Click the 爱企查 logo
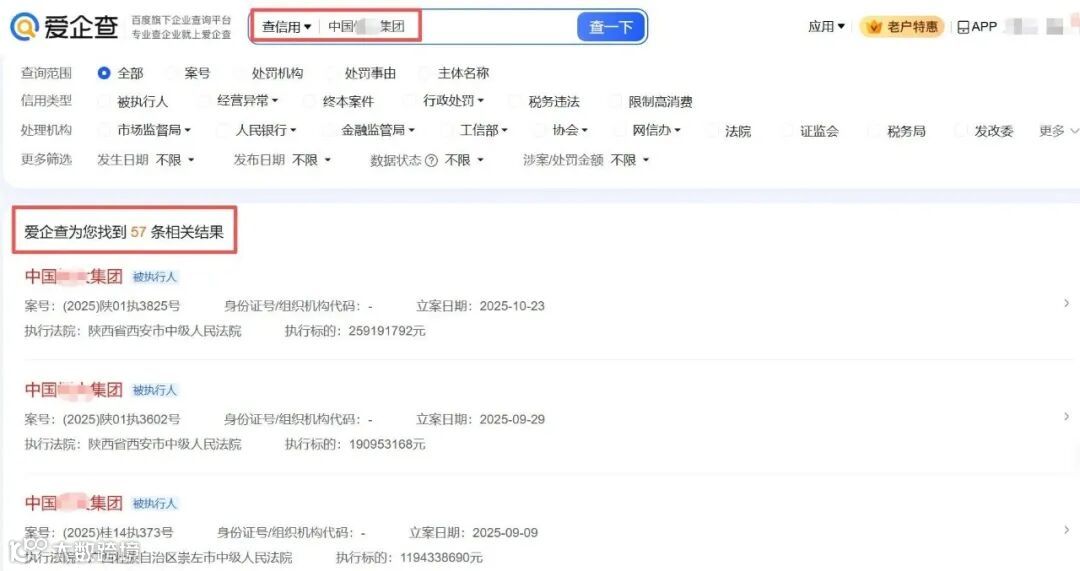The height and width of the screenshot is (571, 1080). tap(64, 27)
